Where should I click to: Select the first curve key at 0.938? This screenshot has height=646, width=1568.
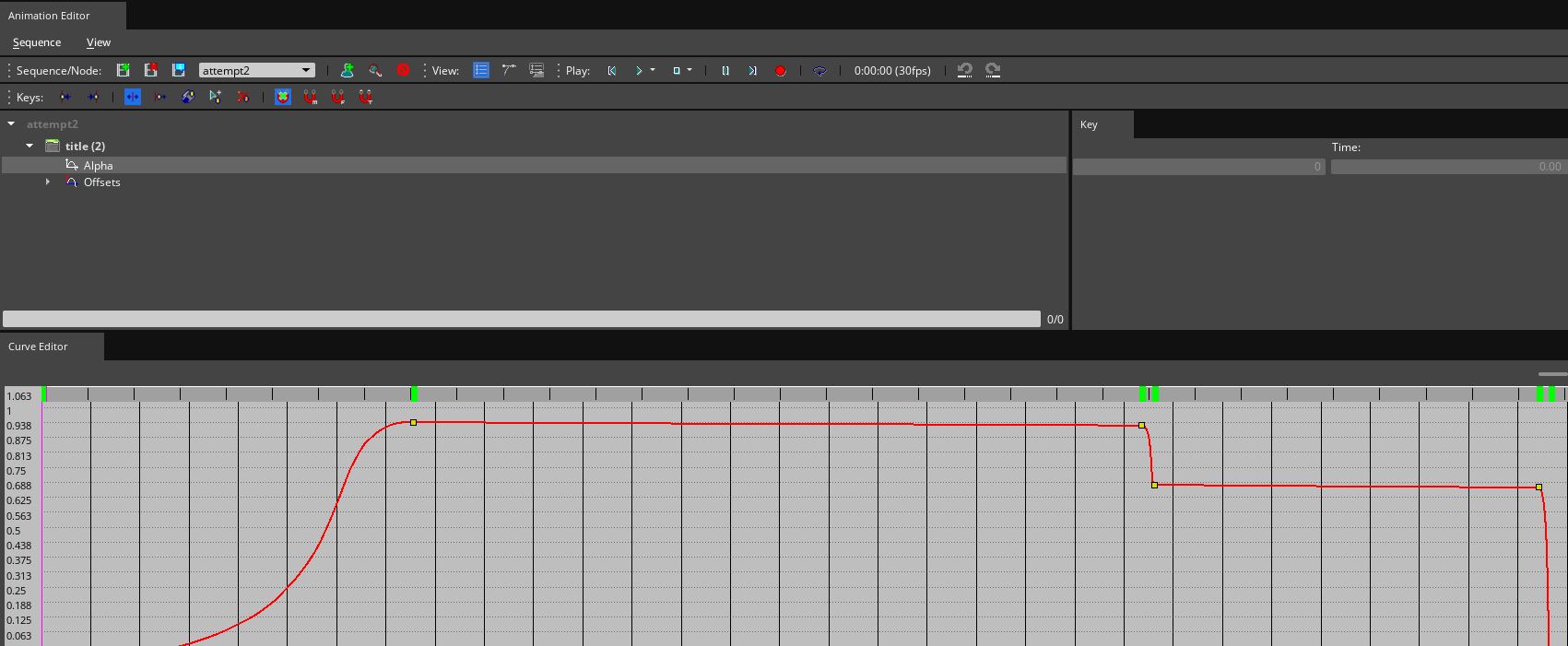[414, 422]
